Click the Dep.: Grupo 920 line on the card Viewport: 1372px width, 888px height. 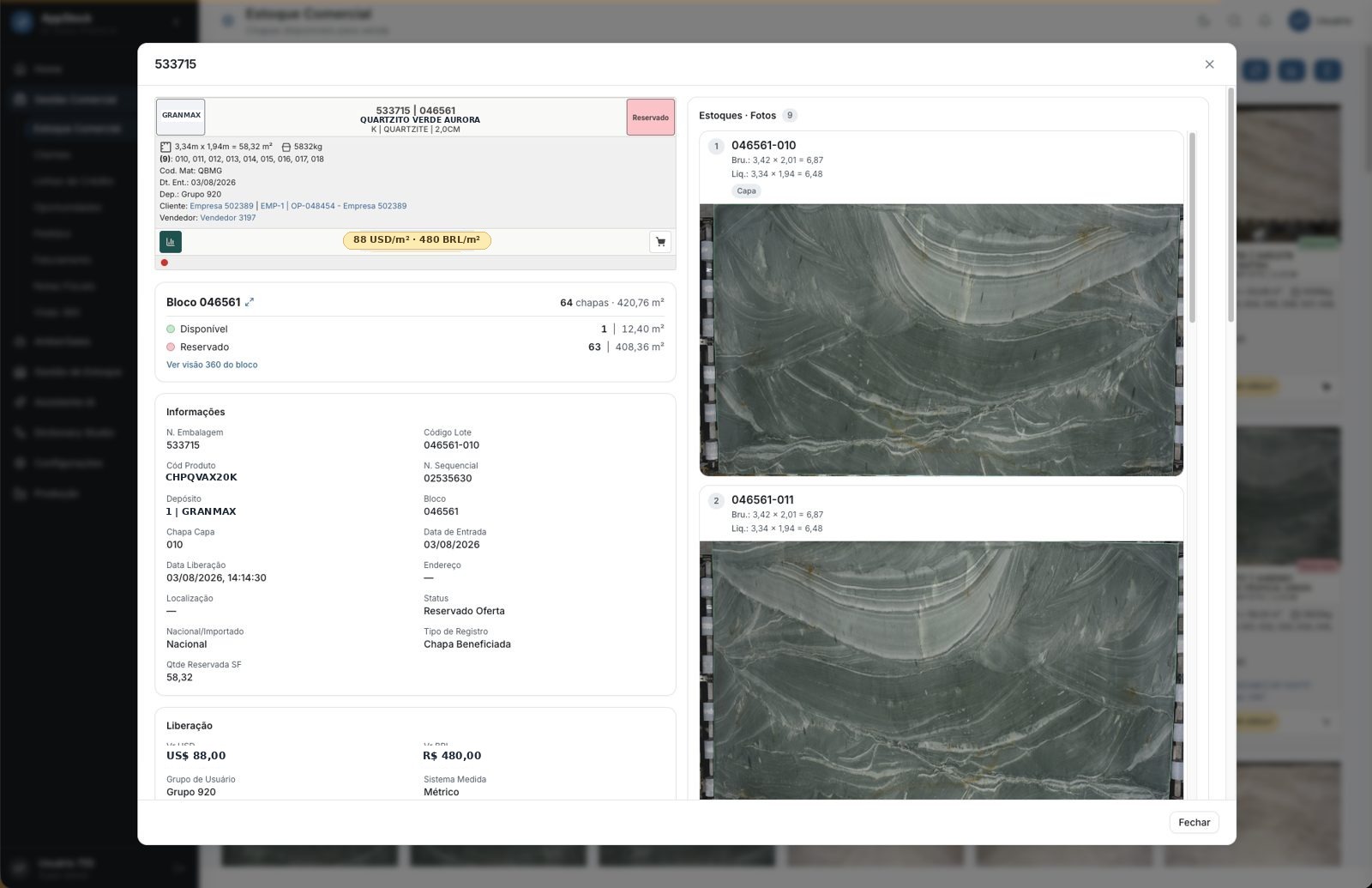[x=190, y=194]
